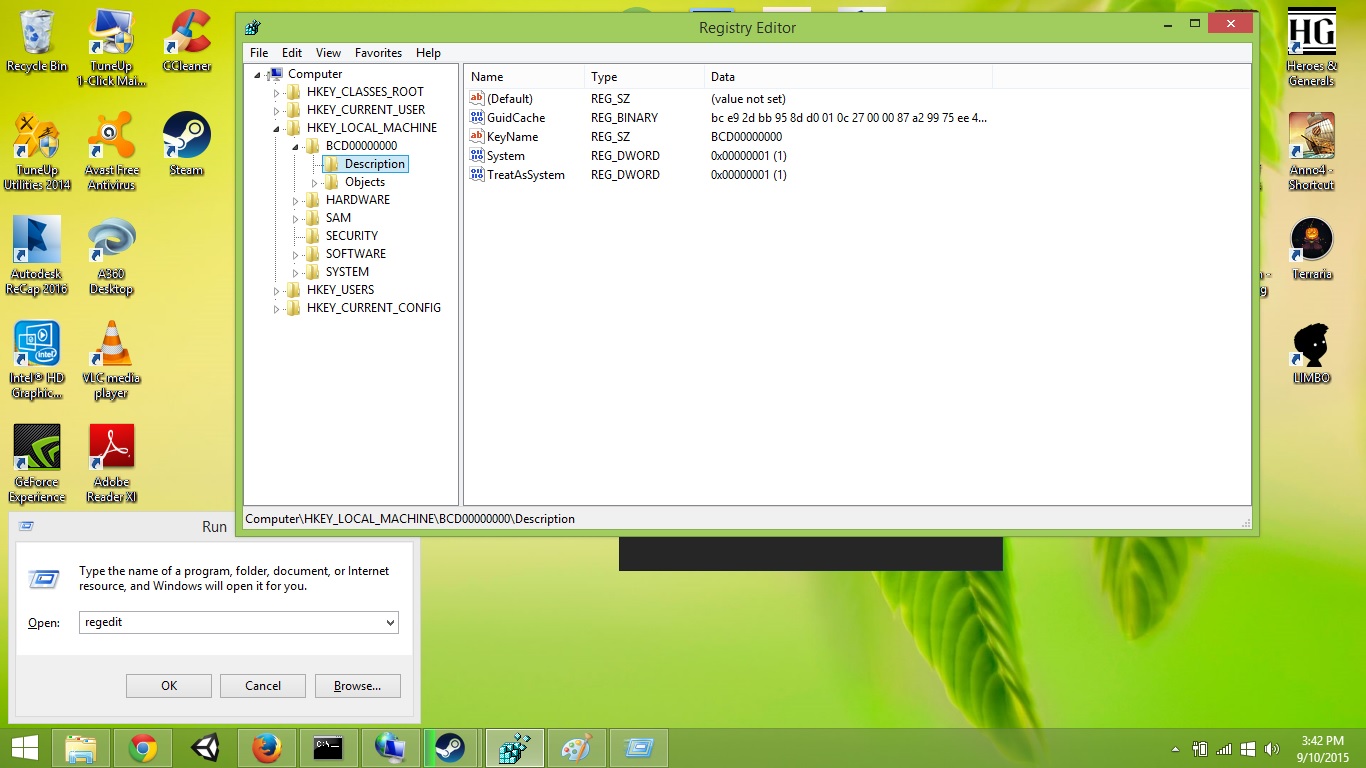This screenshot has height=768, width=1366.
Task: Start Terraria from its desktop shortcut
Action: pyautogui.click(x=1311, y=240)
